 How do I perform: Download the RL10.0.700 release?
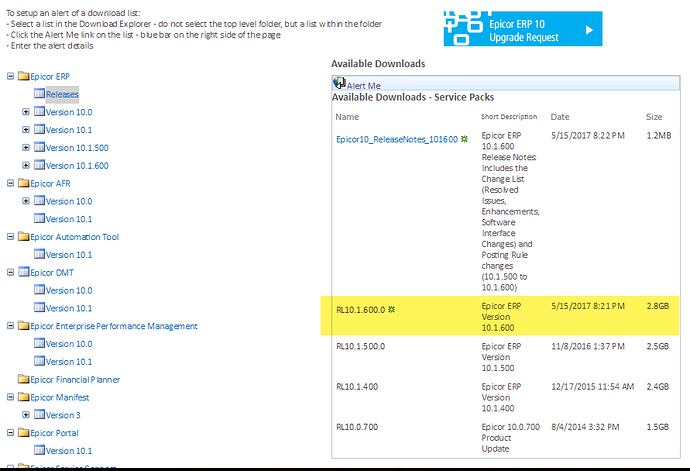click(x=357, y=427)
